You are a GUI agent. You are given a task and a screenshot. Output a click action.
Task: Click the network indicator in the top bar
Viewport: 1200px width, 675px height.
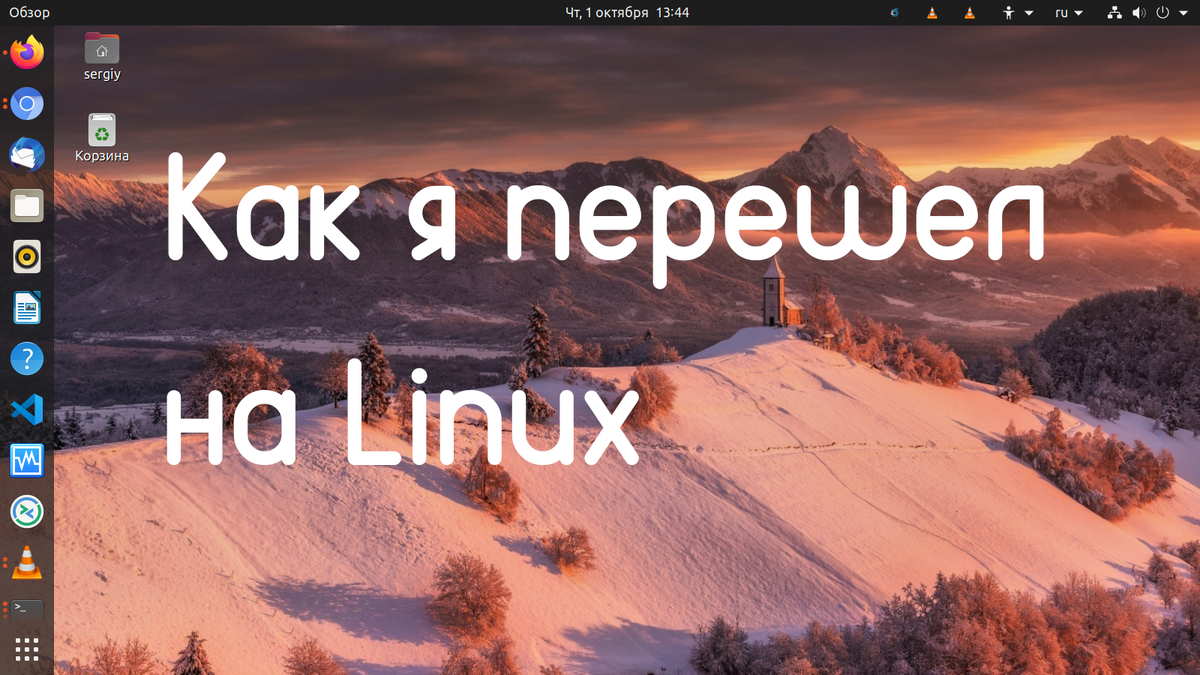coord(1114,13)
